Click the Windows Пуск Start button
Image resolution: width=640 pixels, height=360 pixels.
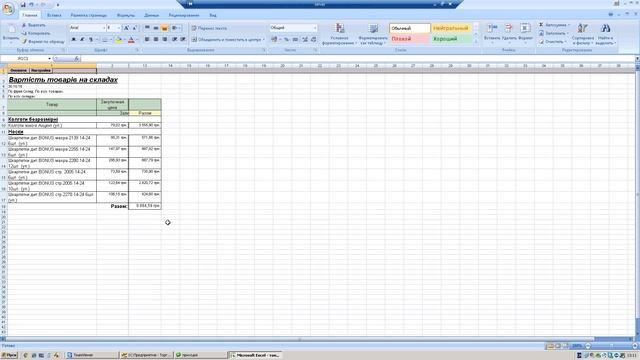9,355
